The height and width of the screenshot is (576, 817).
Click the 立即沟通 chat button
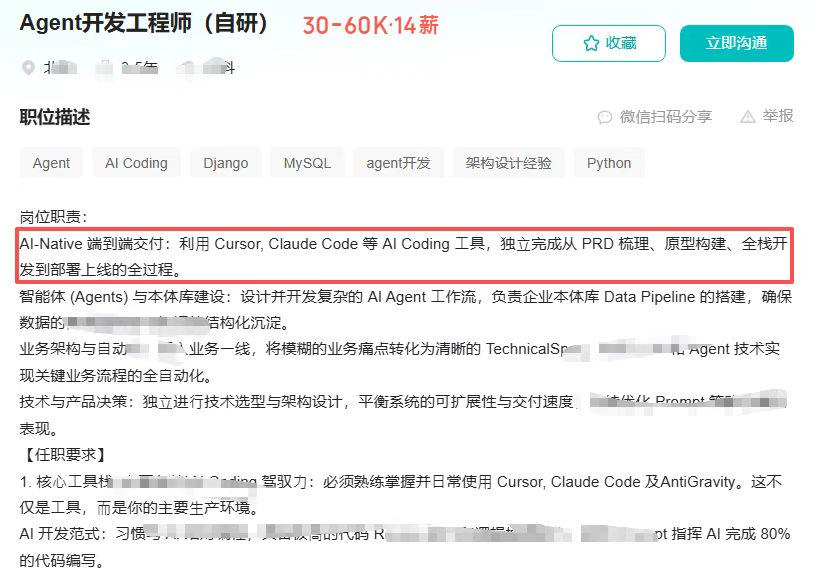(737, 43)
